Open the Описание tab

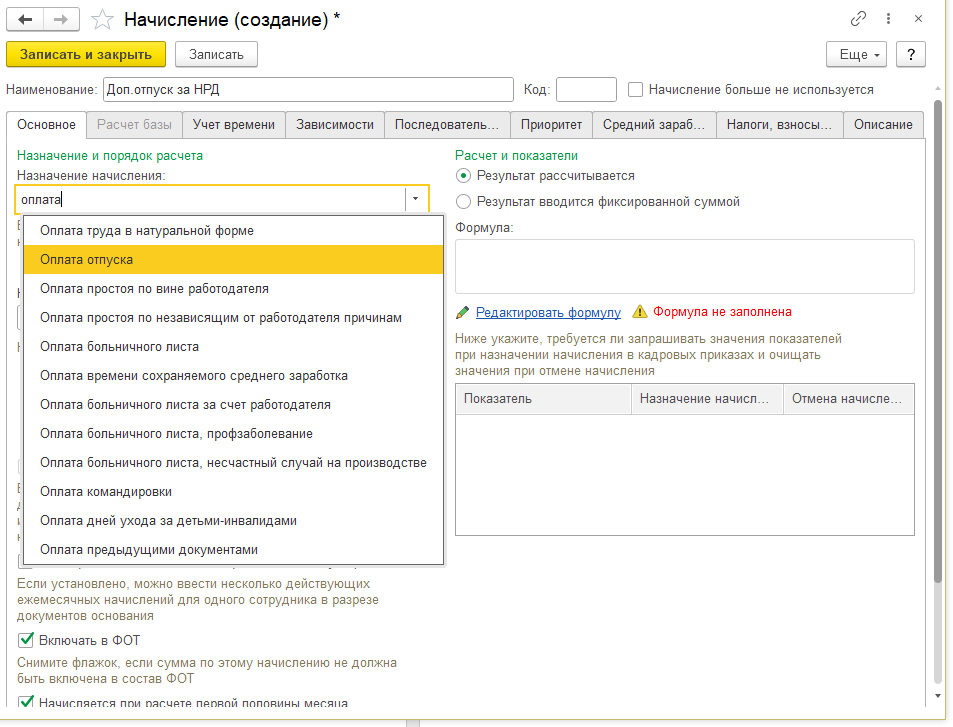pos(883,125)
